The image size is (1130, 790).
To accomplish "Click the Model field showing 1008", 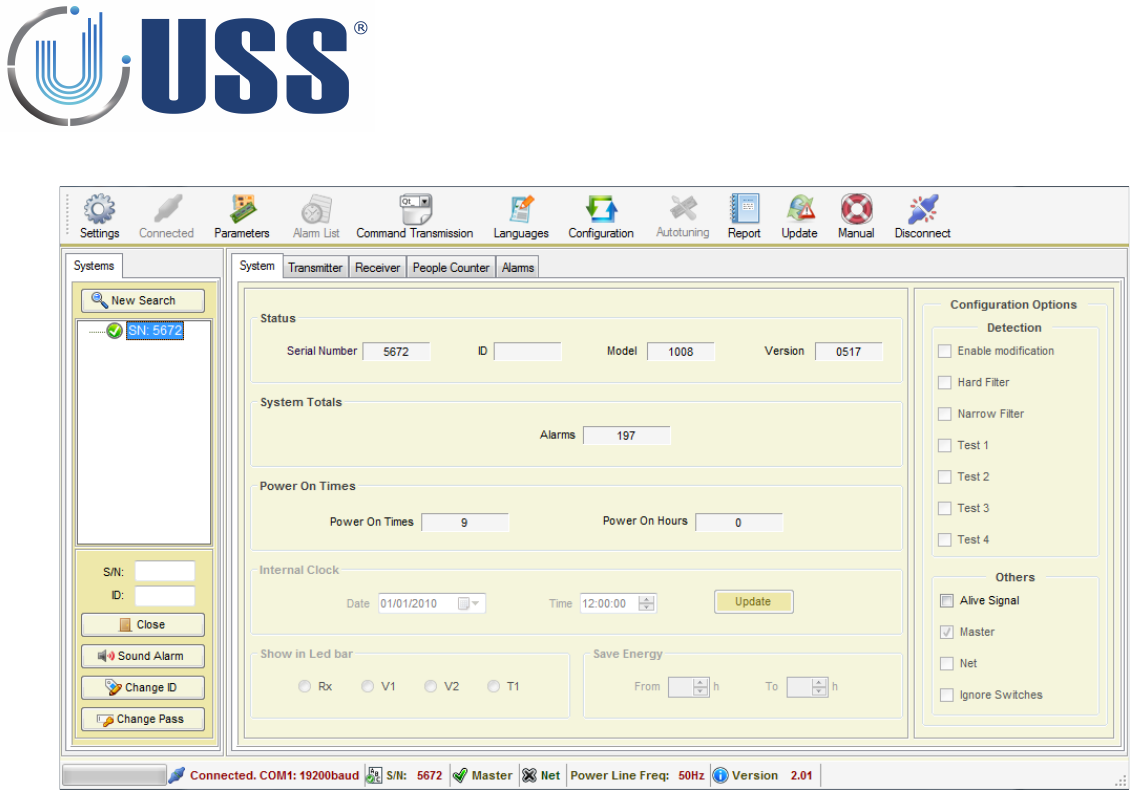I will [x=681, y=352].
